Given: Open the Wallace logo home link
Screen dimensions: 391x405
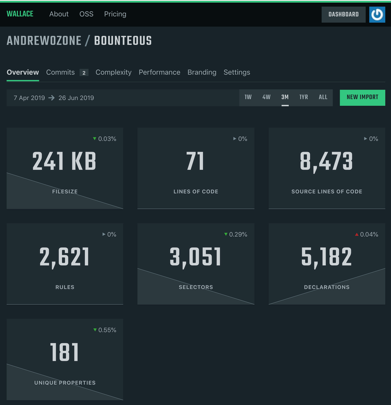Looking at the screenshot, I should click(20, 14).
